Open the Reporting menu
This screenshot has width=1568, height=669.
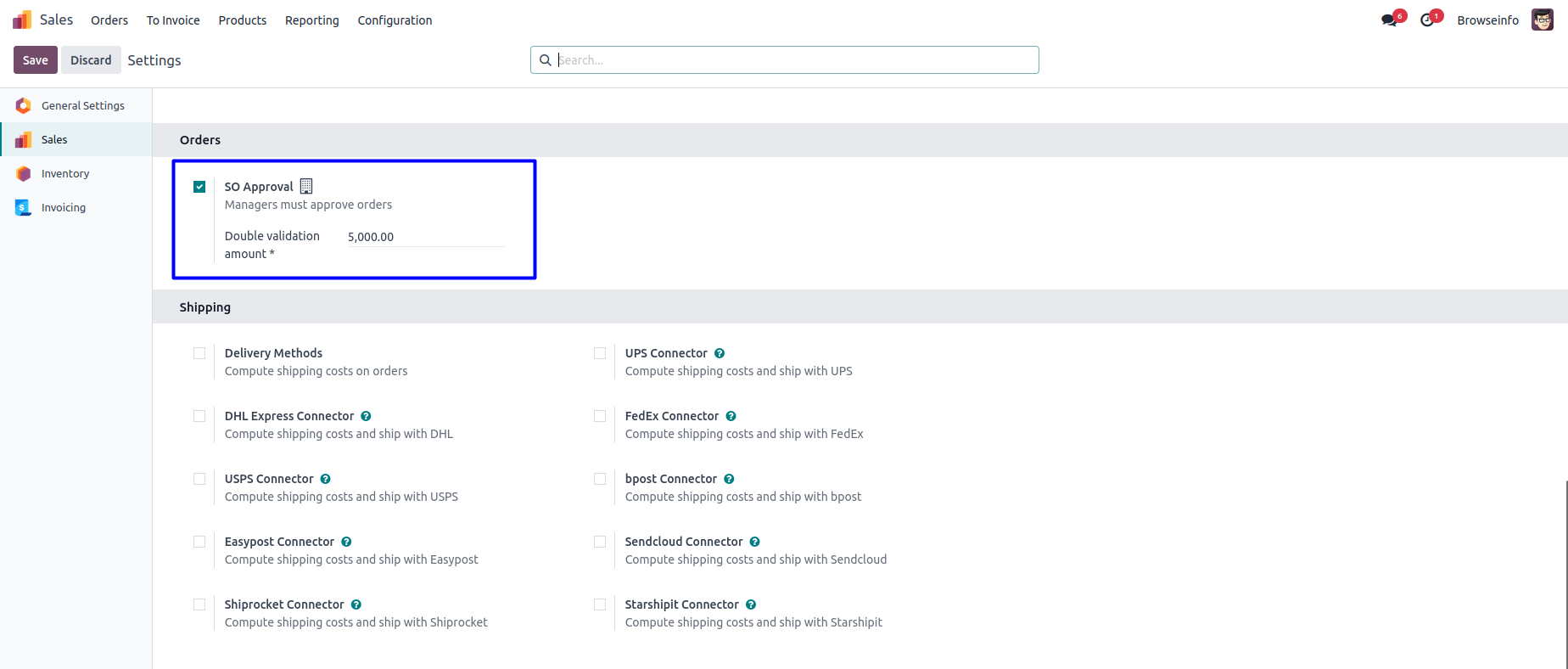[311, 20]
